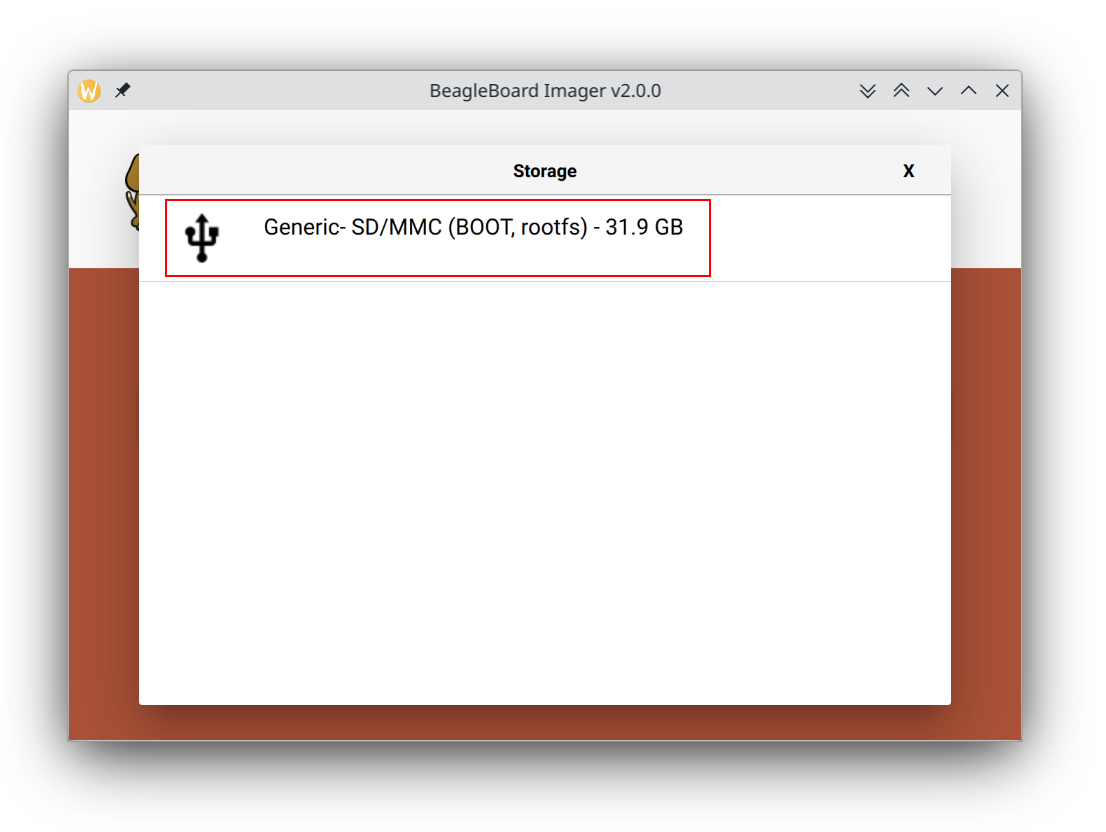
Task: Click the USB drive icon in storage list
Action: 202,238
